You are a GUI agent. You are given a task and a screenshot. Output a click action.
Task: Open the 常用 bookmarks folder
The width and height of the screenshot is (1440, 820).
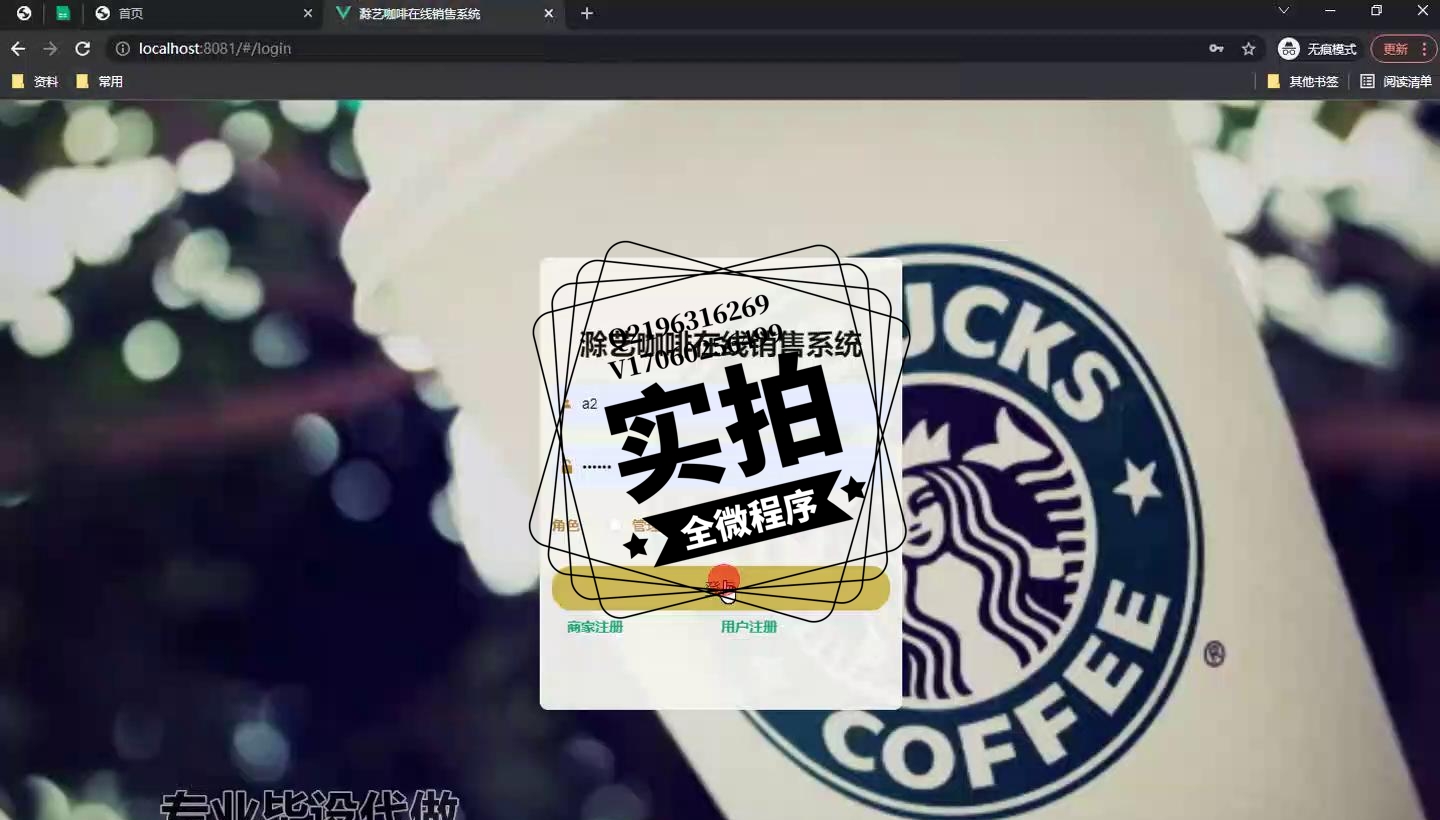click(99, 81)
